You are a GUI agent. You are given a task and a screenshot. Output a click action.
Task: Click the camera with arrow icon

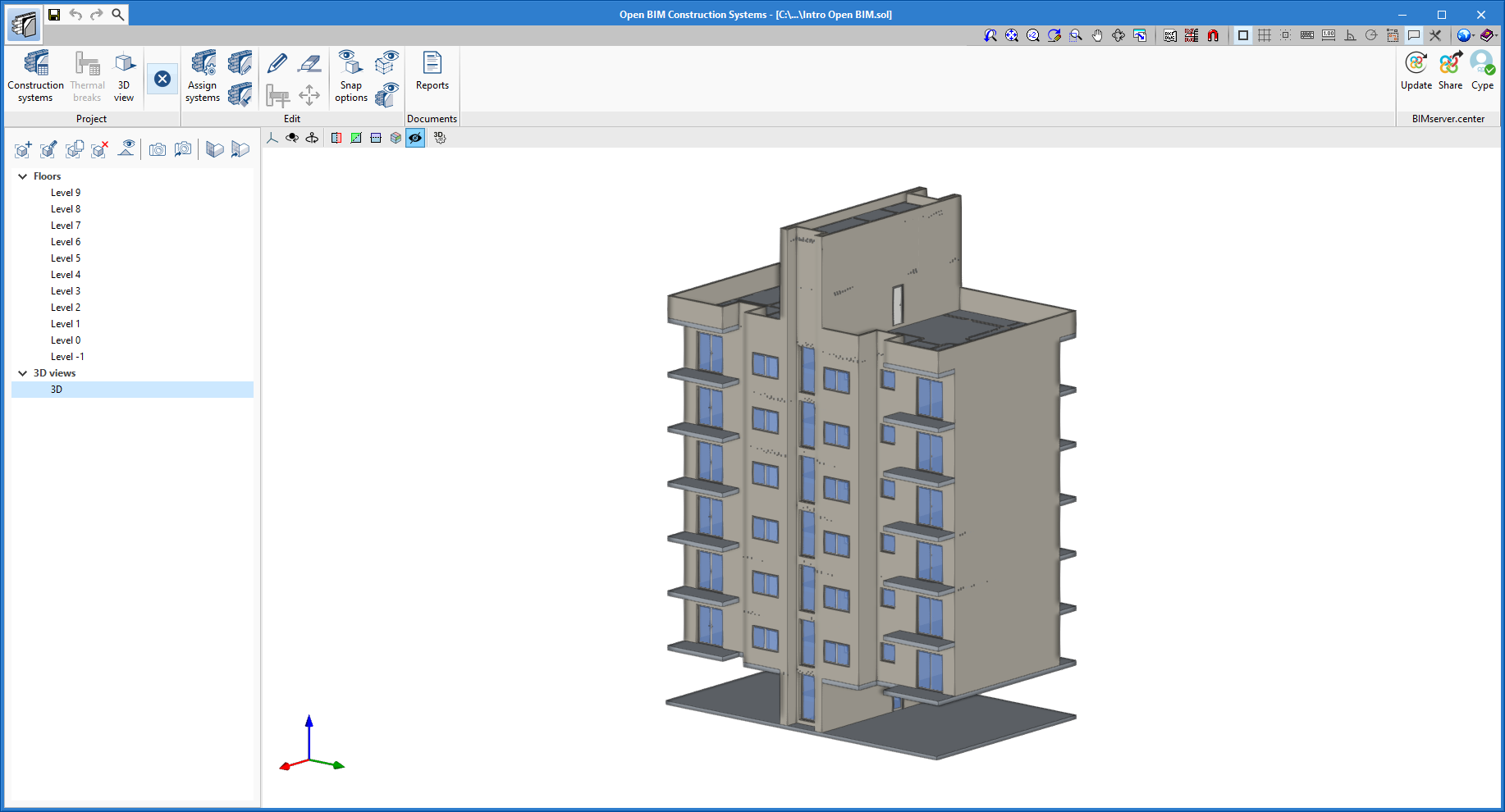[183, 149]
